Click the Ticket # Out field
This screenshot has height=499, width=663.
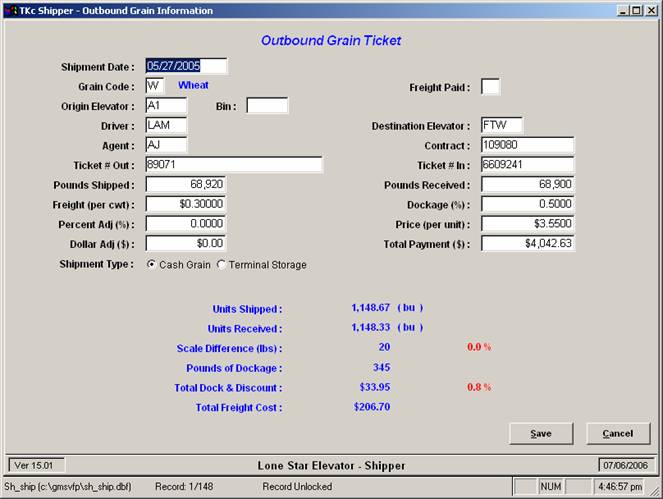(x=233, y=165)
